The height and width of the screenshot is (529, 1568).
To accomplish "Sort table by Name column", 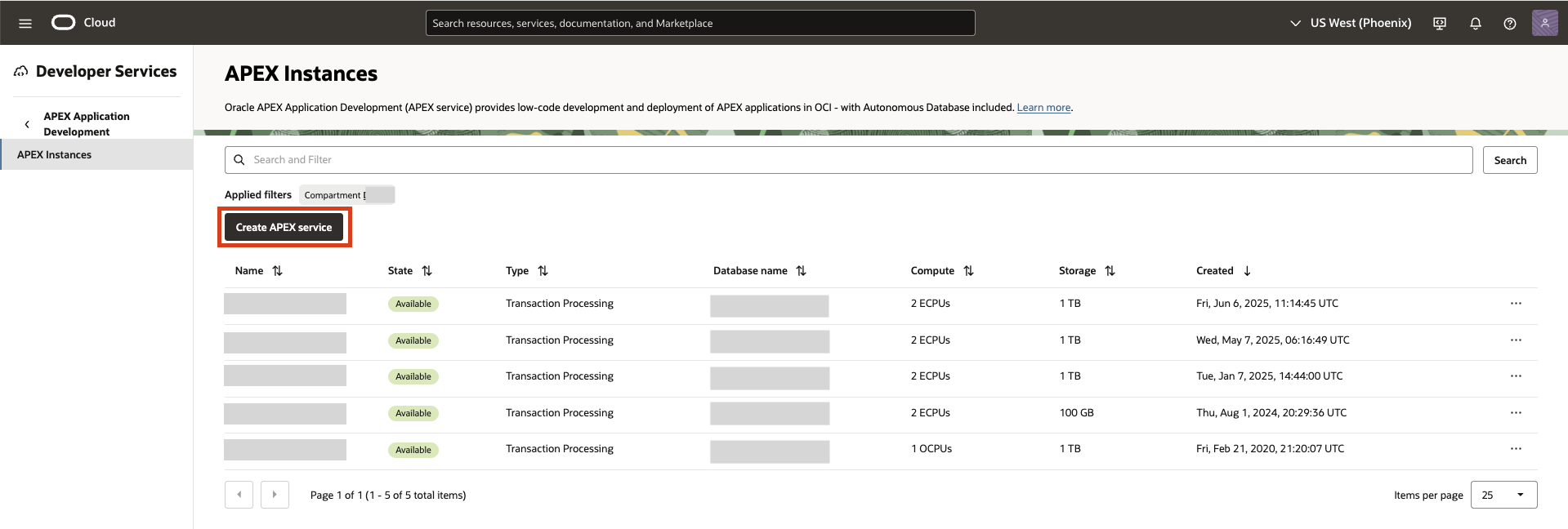I will point(277,271).
